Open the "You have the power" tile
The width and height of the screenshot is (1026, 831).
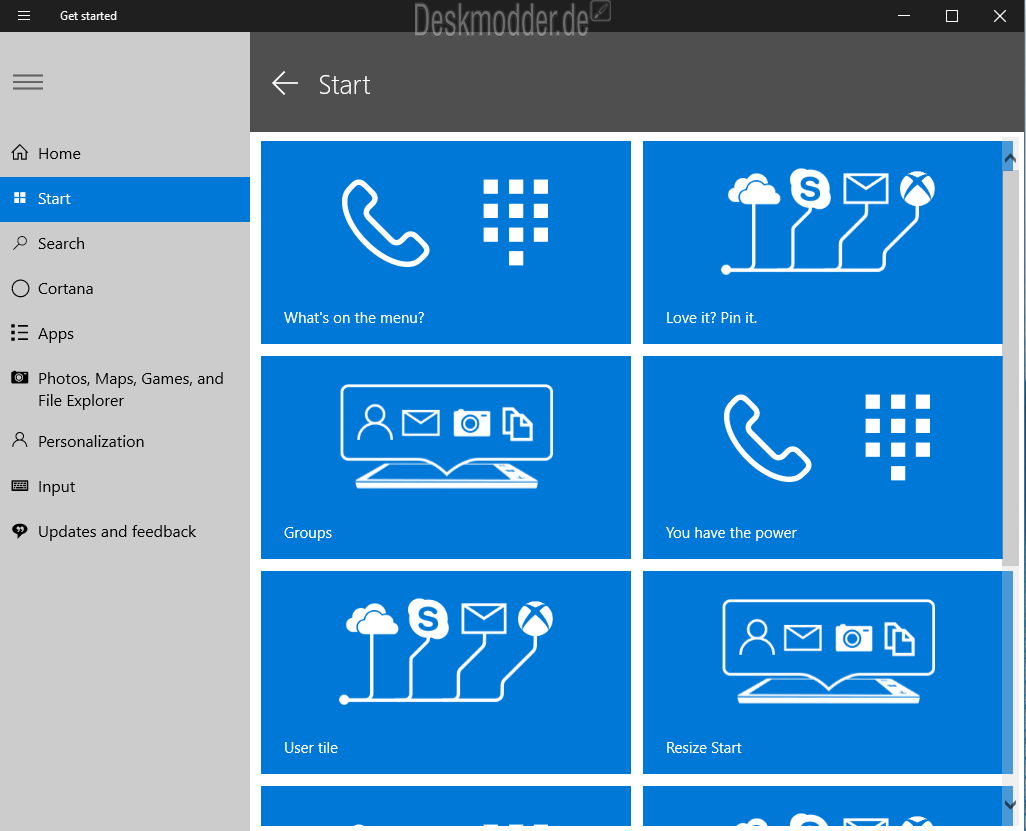click(x=823, y=457)
